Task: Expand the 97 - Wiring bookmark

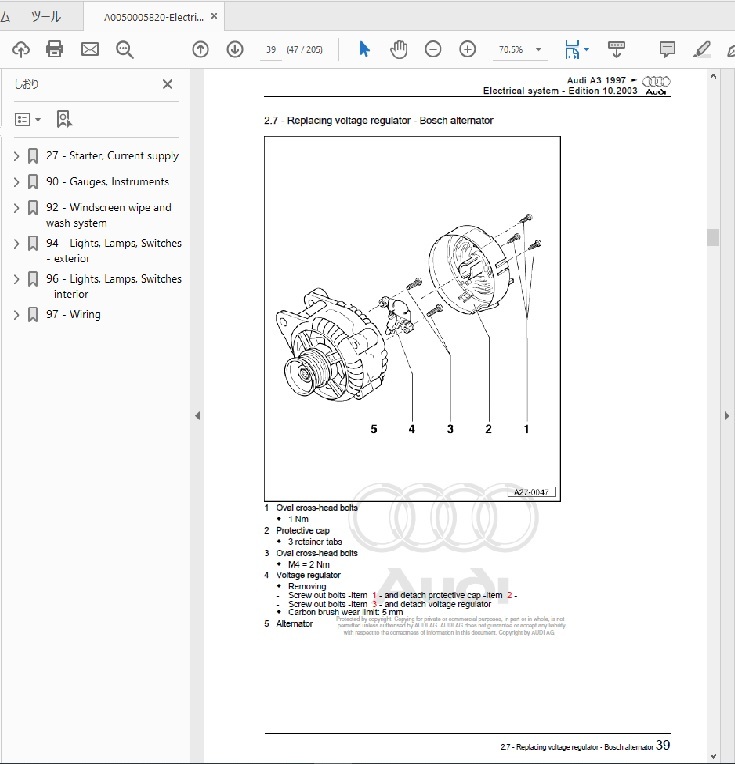Action: click(x=17, y=315)
